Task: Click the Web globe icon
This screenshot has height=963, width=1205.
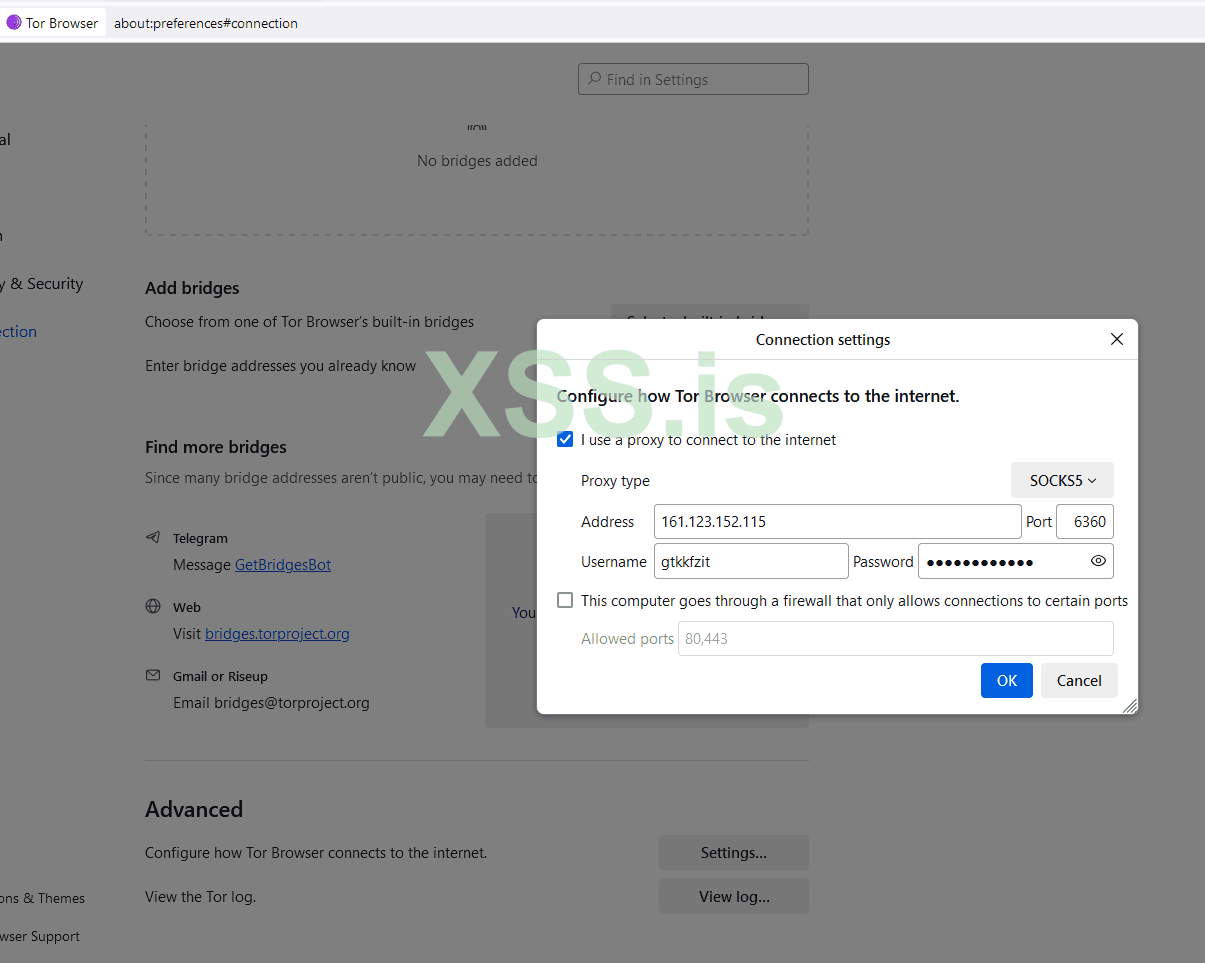Action: 153,606
